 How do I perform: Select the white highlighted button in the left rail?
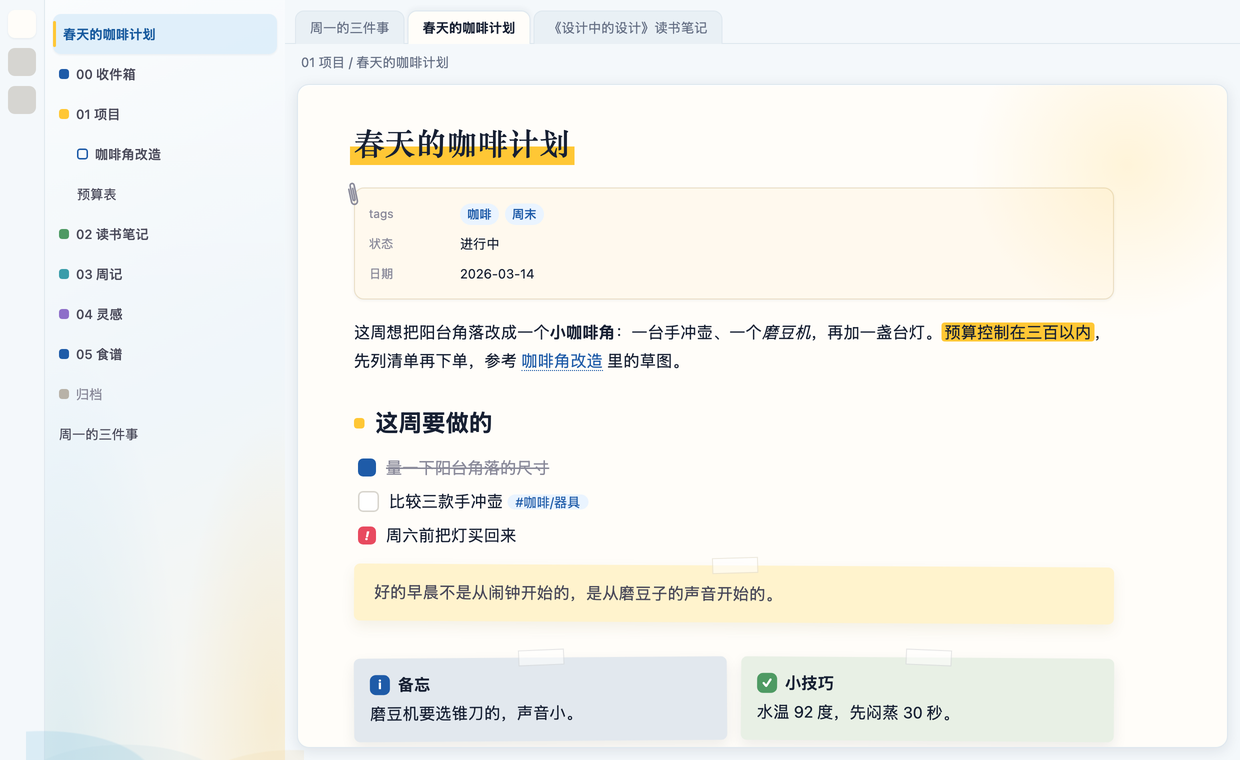22,24
